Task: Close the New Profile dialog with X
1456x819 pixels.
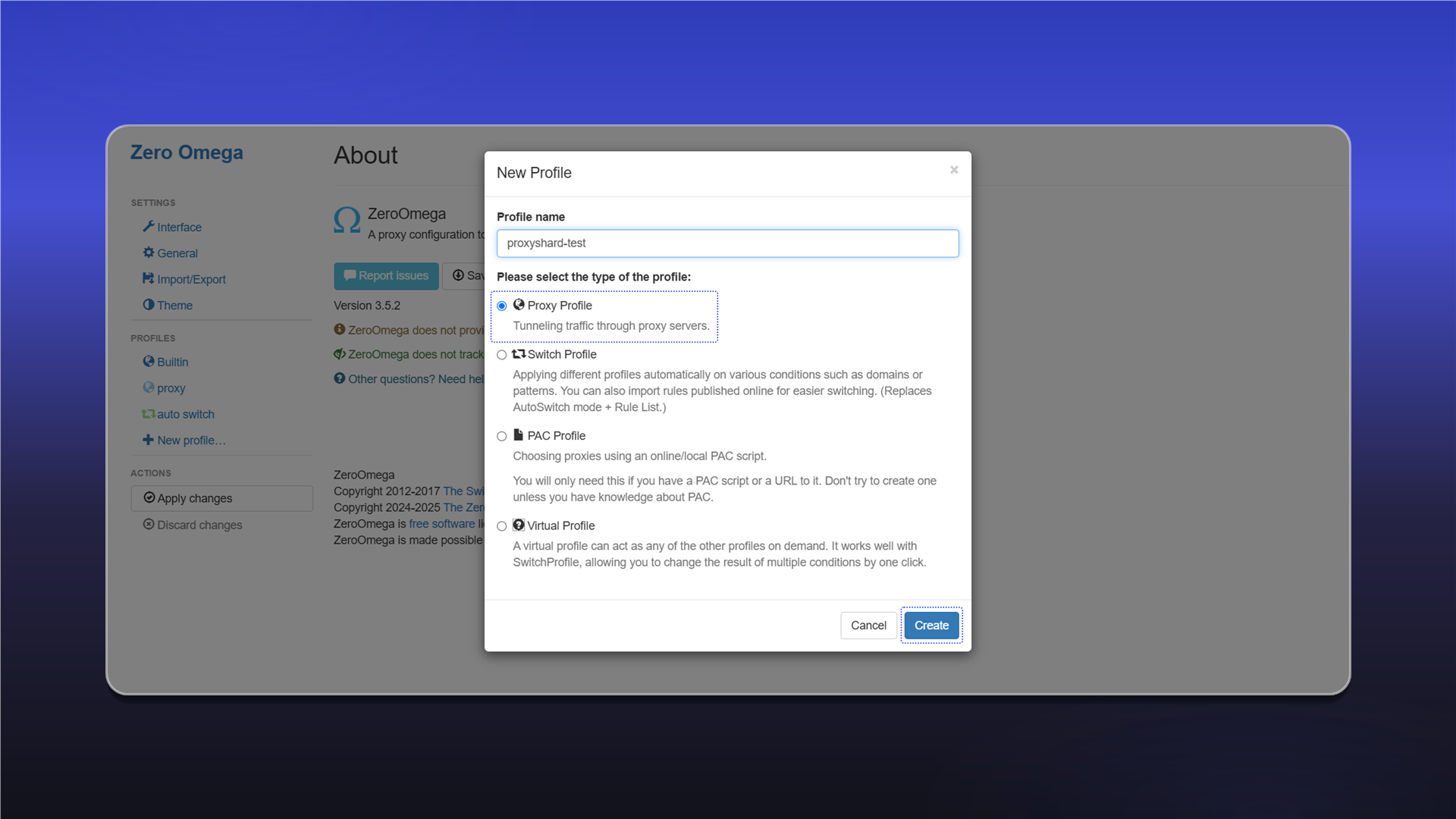Action: click(x=954, y=170)
